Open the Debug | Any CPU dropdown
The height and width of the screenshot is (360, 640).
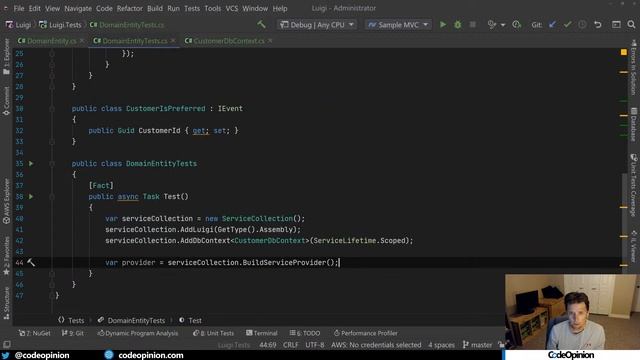tap(317, 24)
